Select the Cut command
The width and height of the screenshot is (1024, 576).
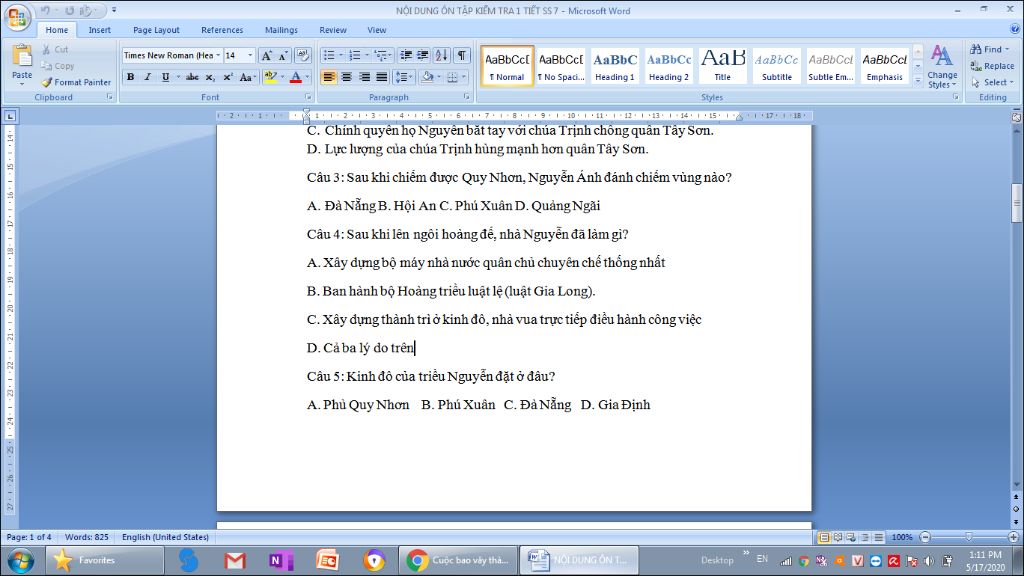pyautogui.click(x=55, y=49)
